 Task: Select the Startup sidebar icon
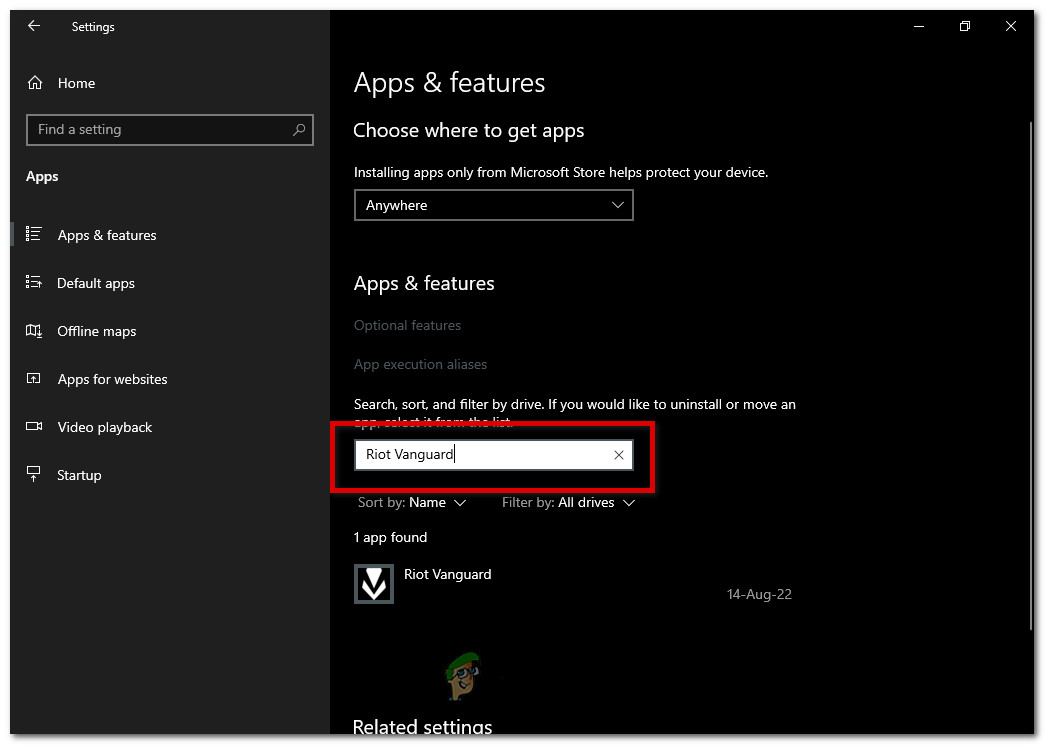[x=33, y=475]
